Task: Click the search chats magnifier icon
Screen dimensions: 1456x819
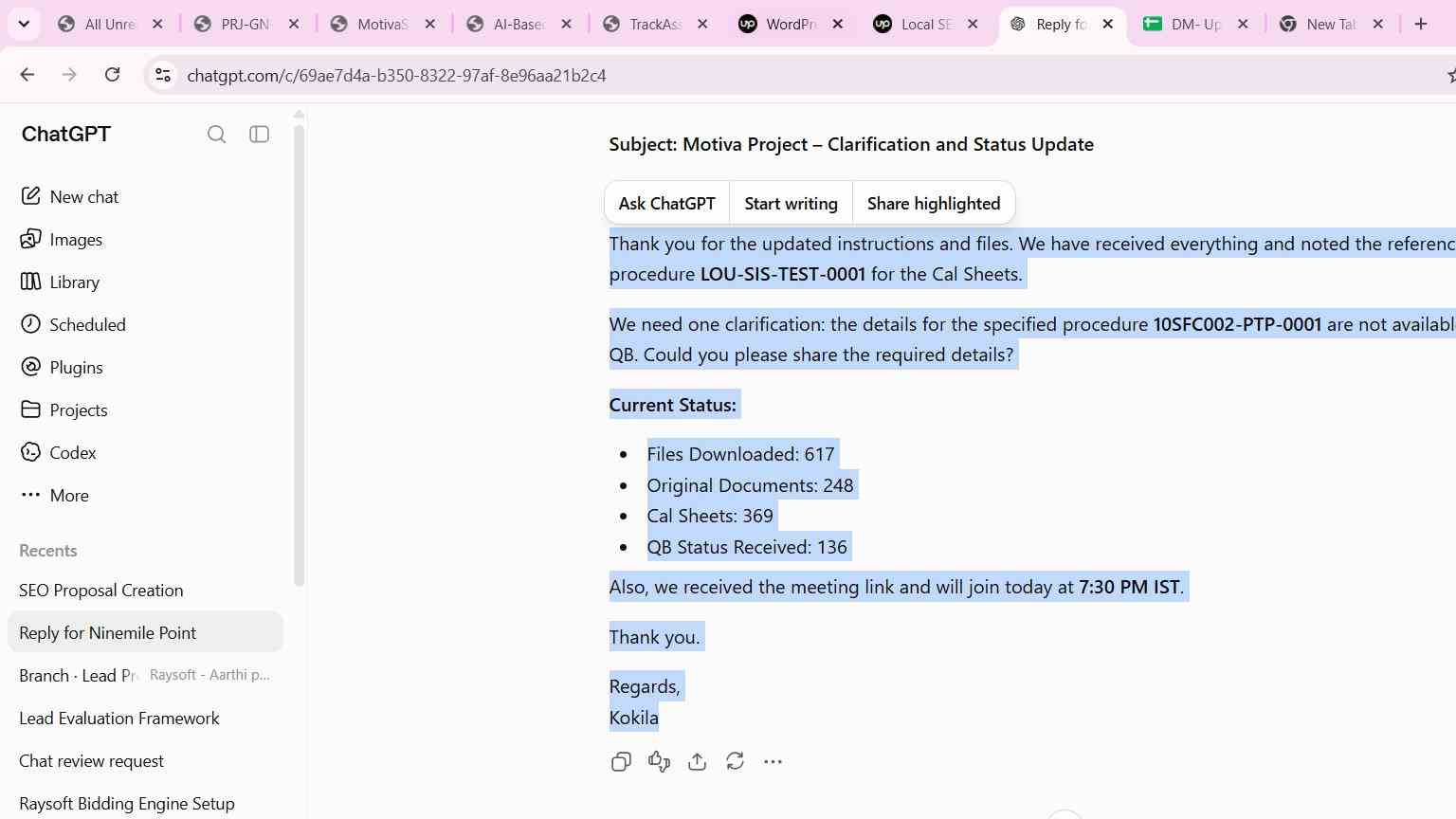Action: [x=216, y=135]
